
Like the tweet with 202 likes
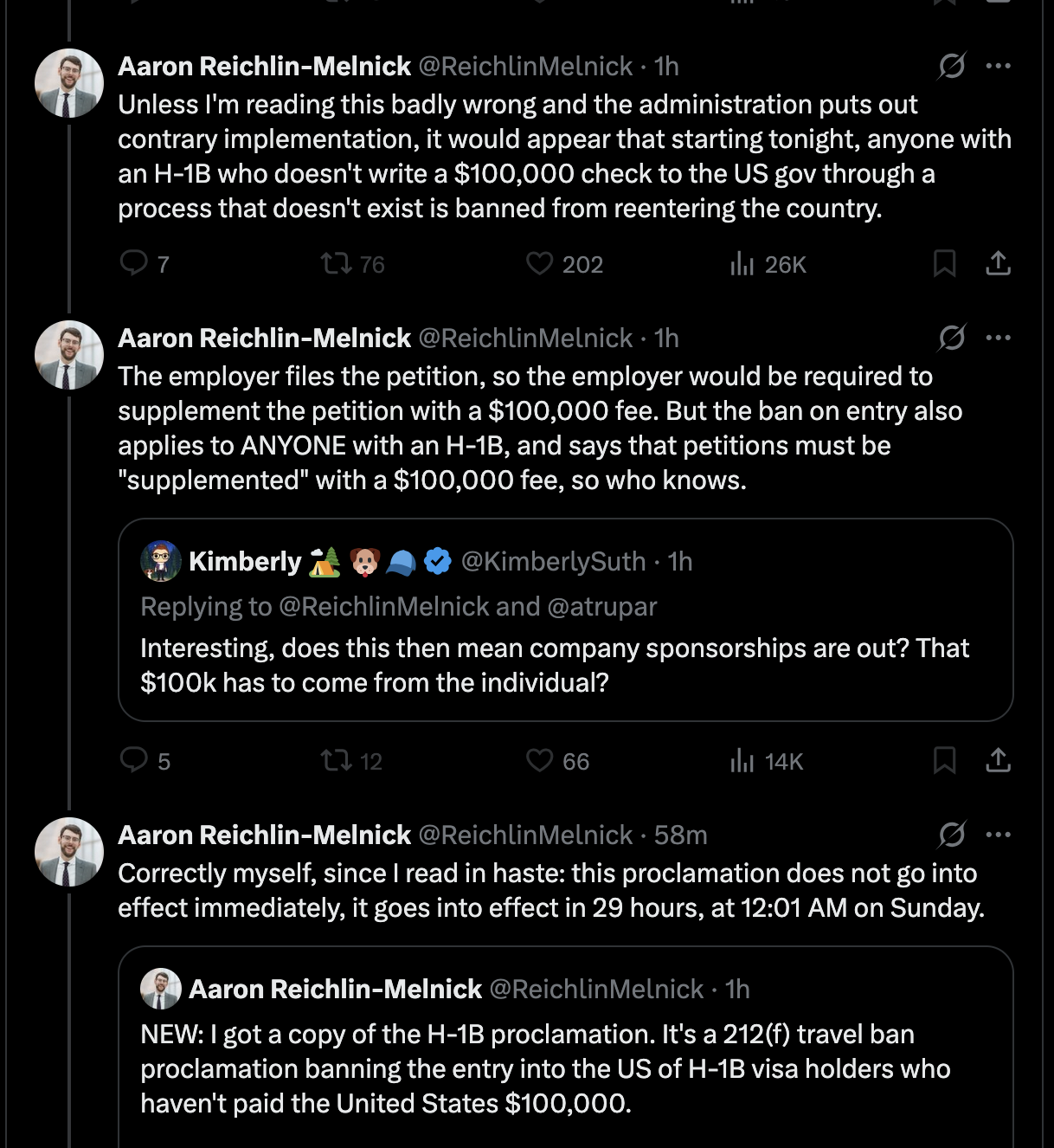click(540, 263)
